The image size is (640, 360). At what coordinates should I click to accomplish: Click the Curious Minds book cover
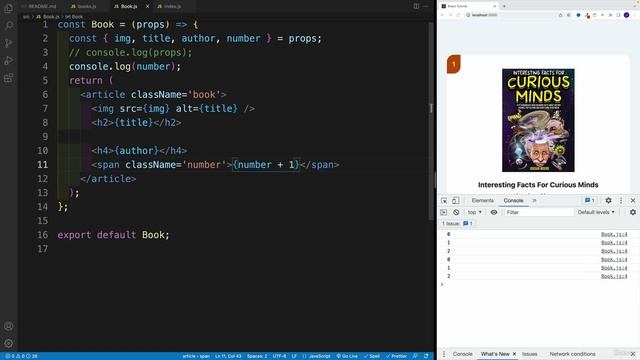click(x=538, y=120)
